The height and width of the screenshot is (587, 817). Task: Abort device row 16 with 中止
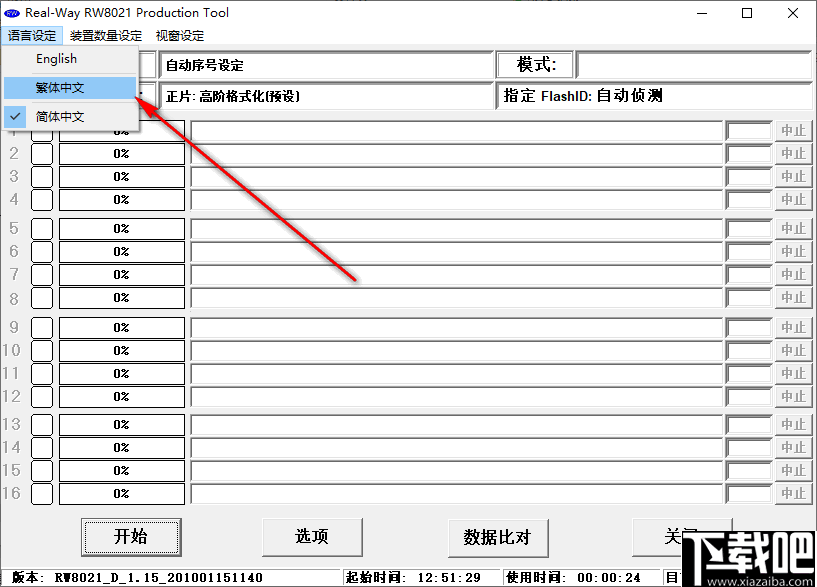pyautogui.click(x=793, y=494)
